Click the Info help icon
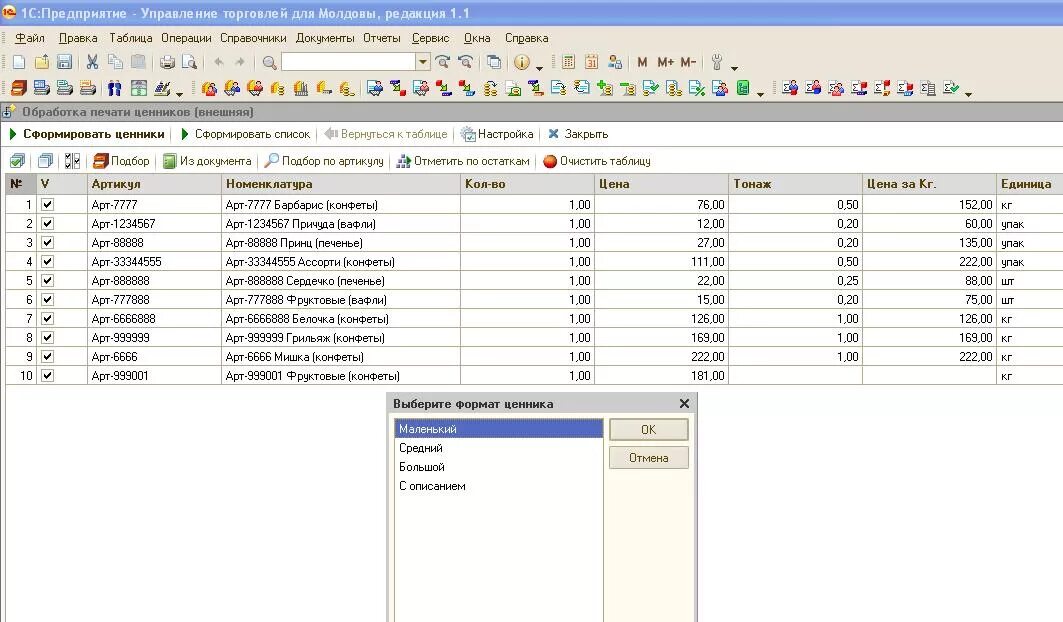This screenshot has height=622, width=1063. pyautogui.click(x=521, y=62)
